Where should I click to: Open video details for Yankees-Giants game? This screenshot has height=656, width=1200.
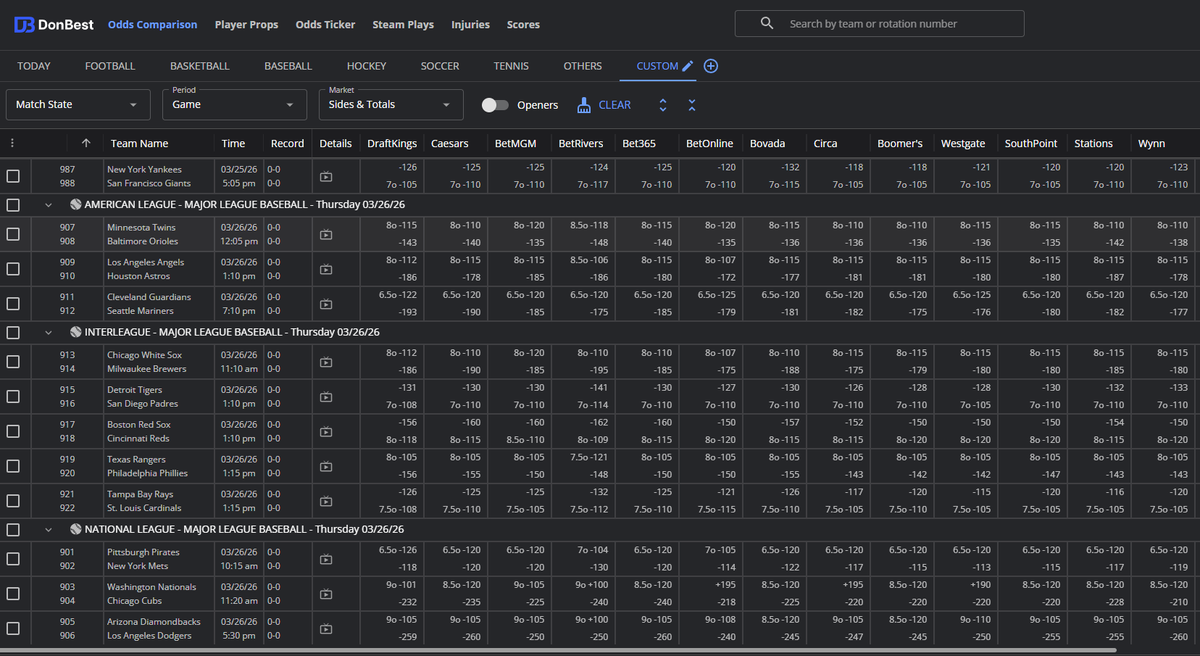pos(326,177)
